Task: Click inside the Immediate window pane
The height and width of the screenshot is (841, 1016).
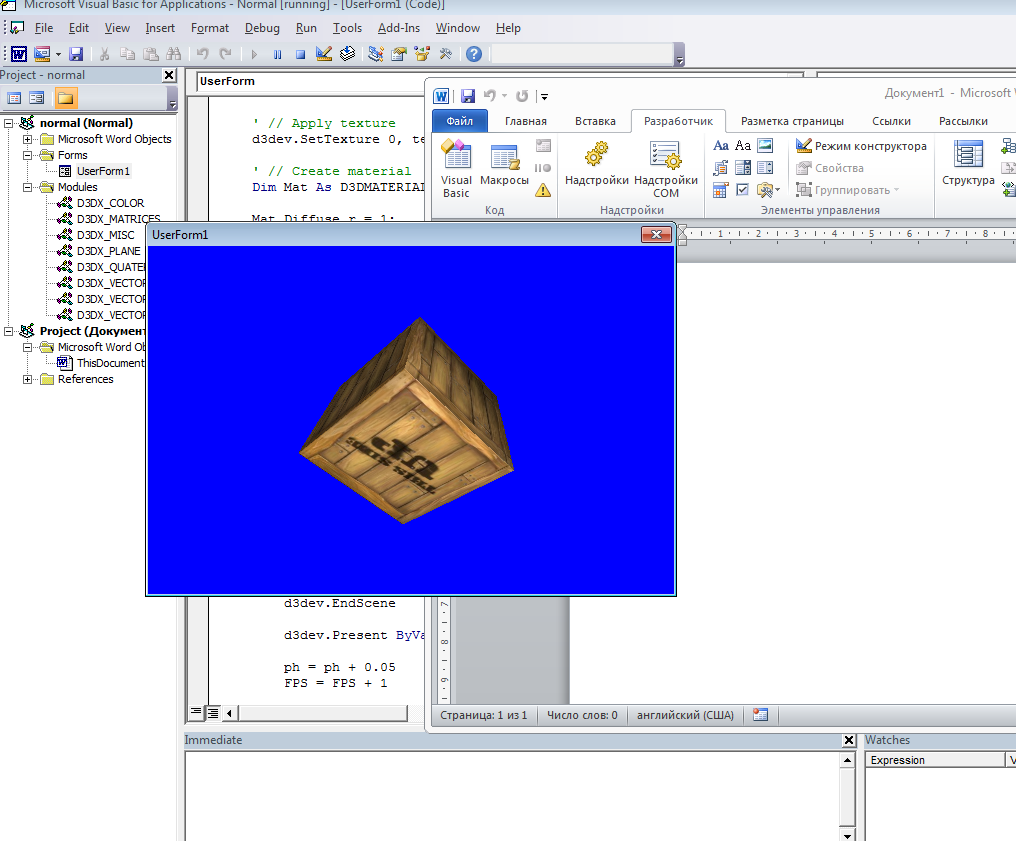Action: click(x=510, y=790)
